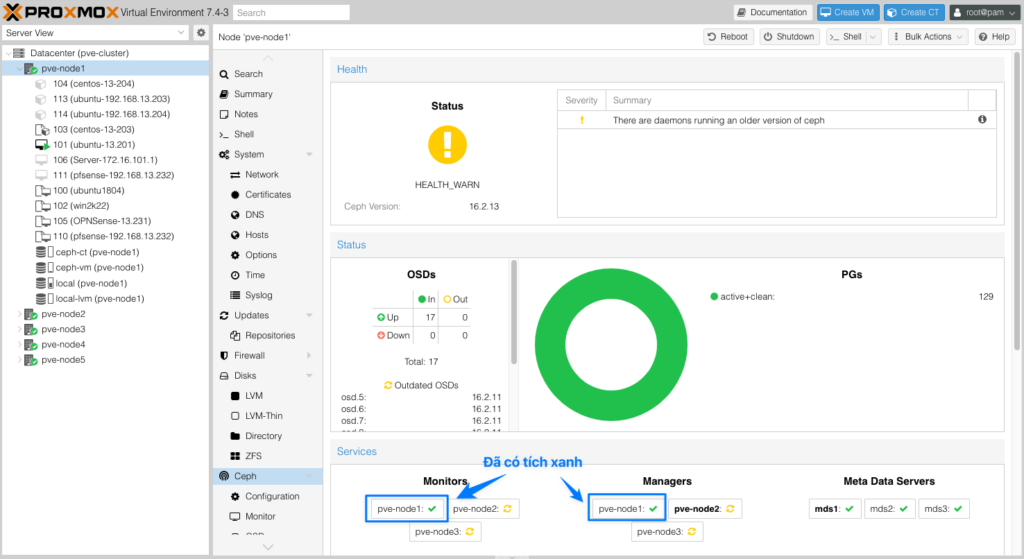Click the Outdated OSDs refresh icon
Image resolution: width=1024 pixels, height=559 pixels.
click(388, 385)
